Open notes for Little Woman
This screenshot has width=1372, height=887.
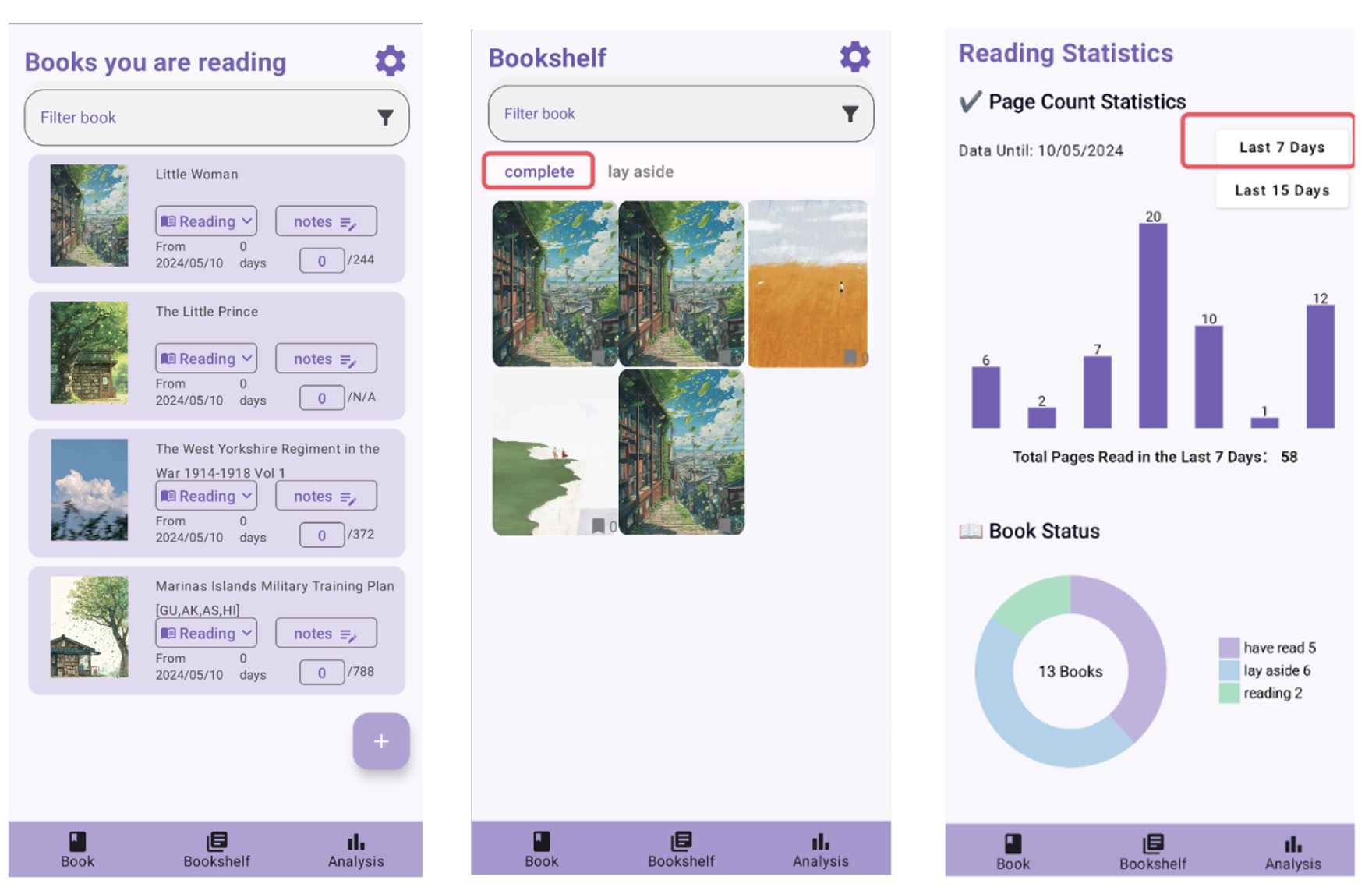click(325, 221)
